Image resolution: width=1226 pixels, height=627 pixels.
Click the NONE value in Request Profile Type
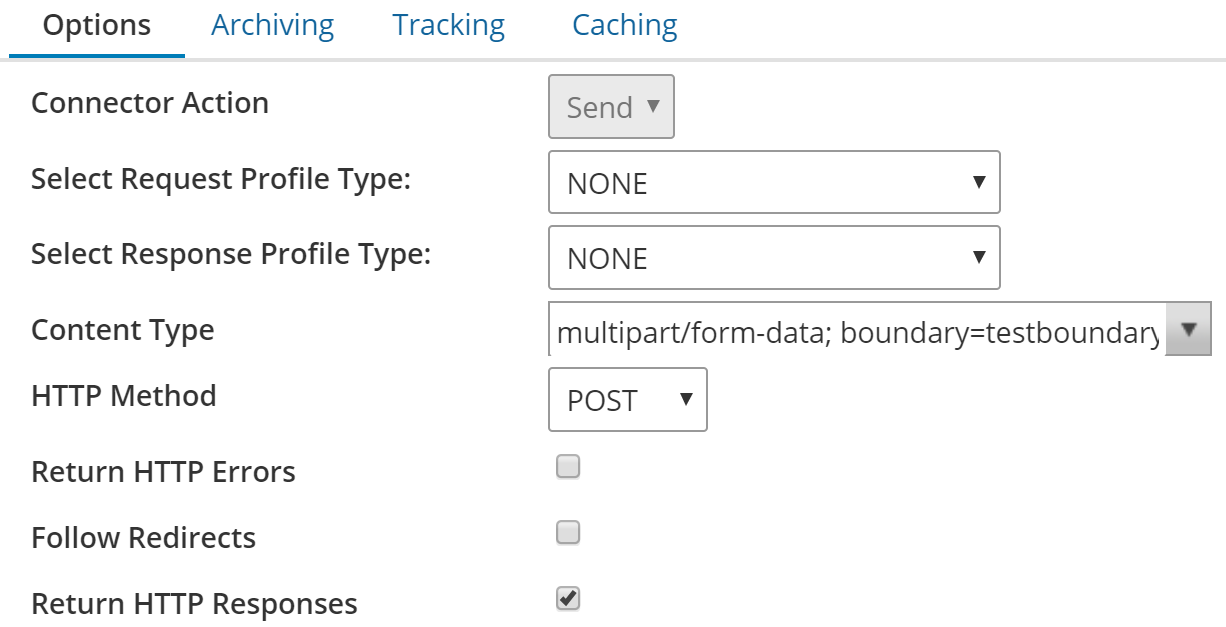(x=607, y=183)
